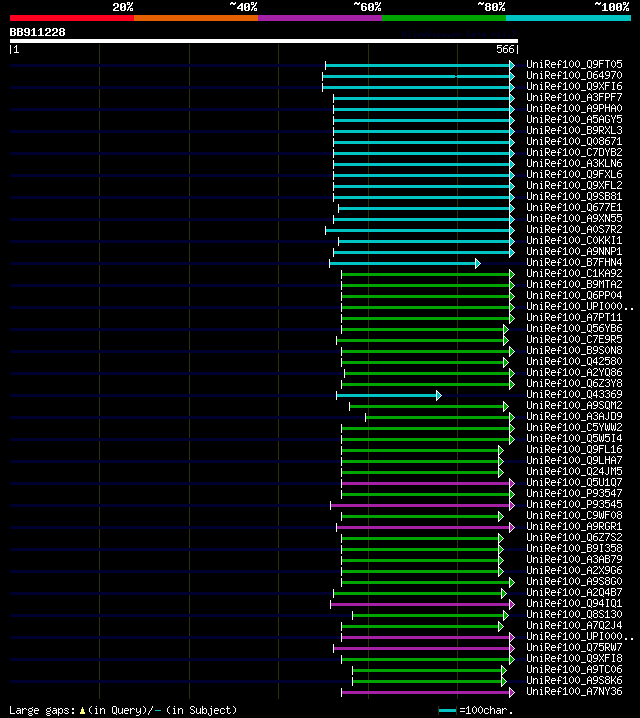
Task: Click the green ~80% legend color segment
Action: click(444, 18)
